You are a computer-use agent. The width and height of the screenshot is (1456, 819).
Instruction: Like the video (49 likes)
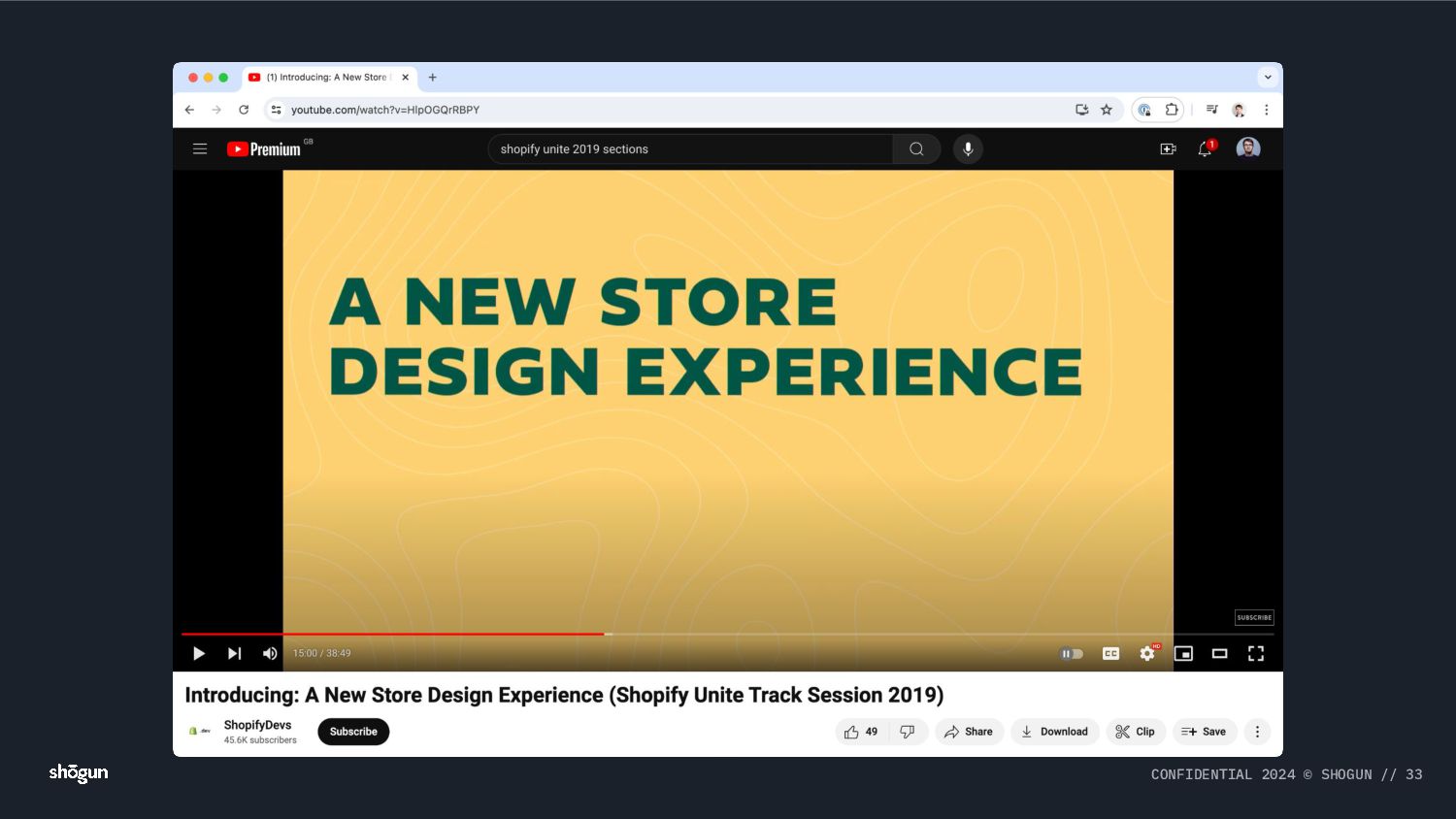tap(861, 732)
